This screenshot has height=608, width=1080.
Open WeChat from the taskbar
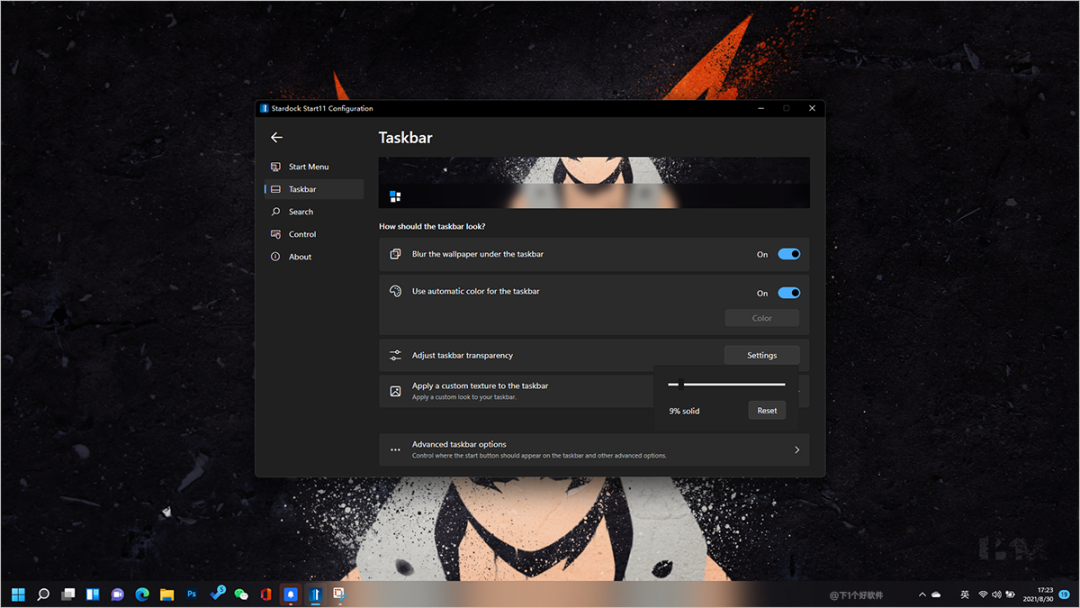tap(241, 594)
